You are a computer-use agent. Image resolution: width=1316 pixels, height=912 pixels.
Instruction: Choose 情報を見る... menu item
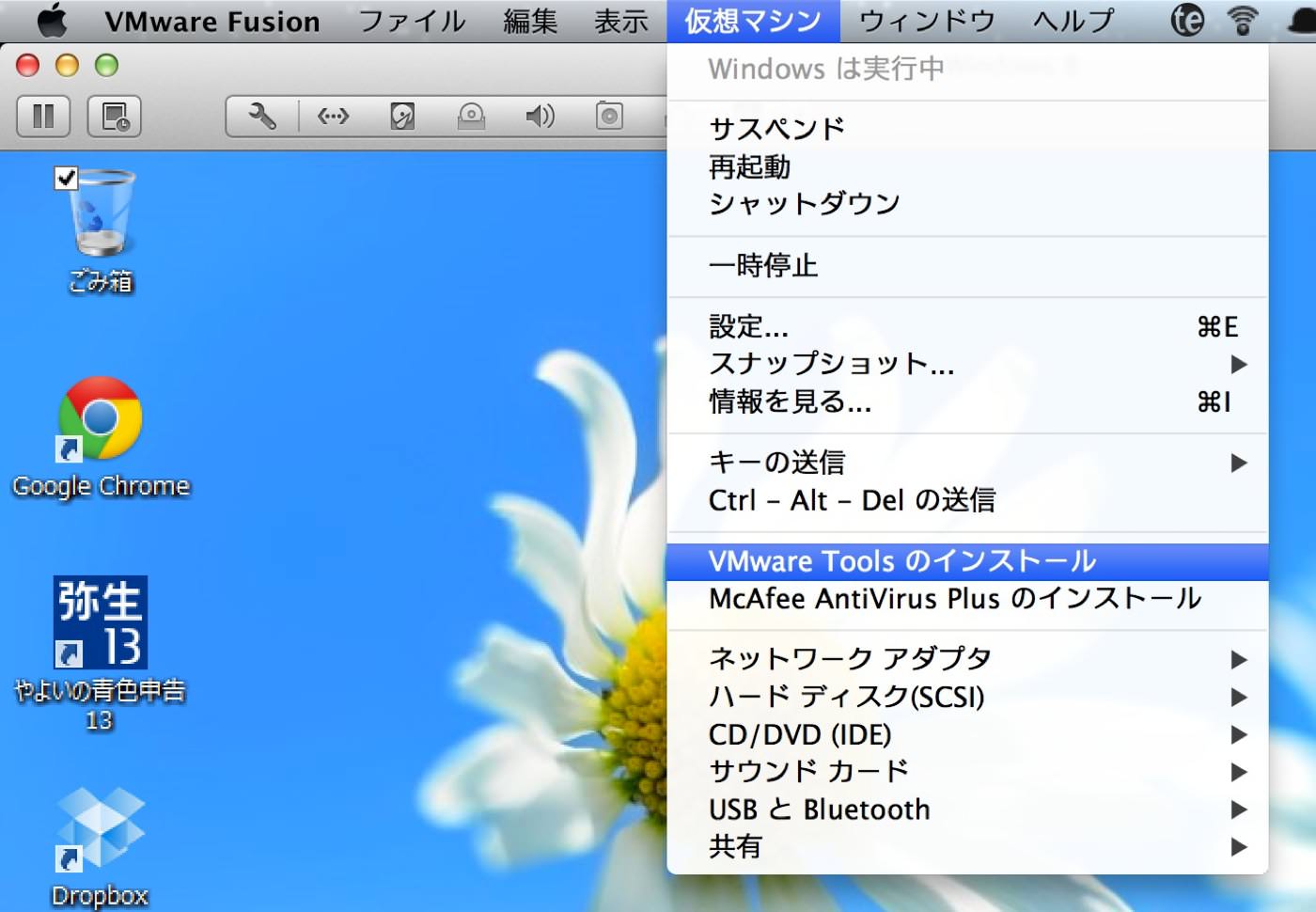tap(967, 401)
